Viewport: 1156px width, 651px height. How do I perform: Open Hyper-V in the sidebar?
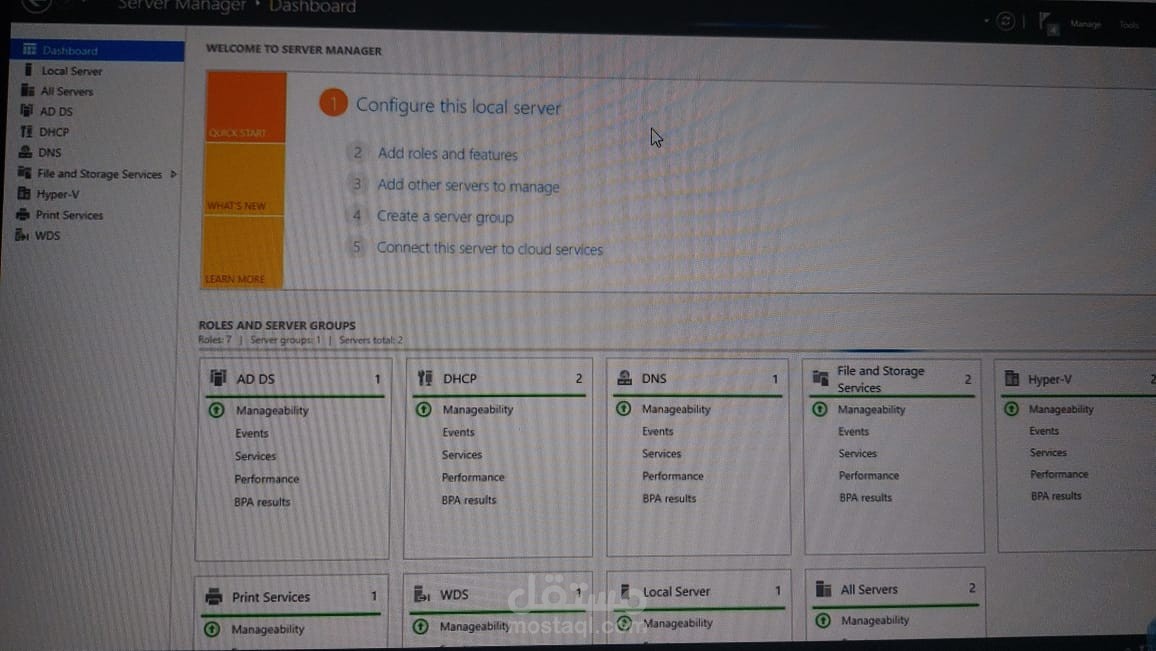point(58,195)
